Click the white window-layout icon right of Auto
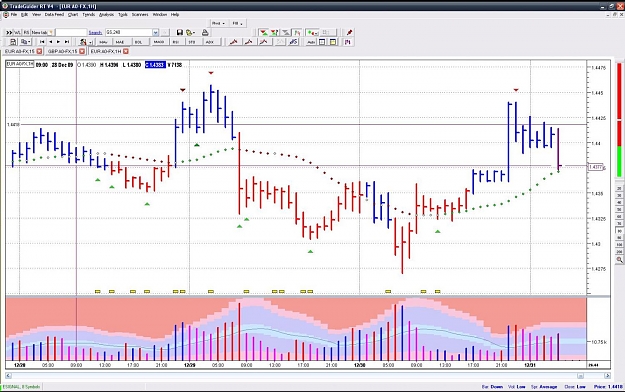 pyautogui.click(x=322, y=42)
